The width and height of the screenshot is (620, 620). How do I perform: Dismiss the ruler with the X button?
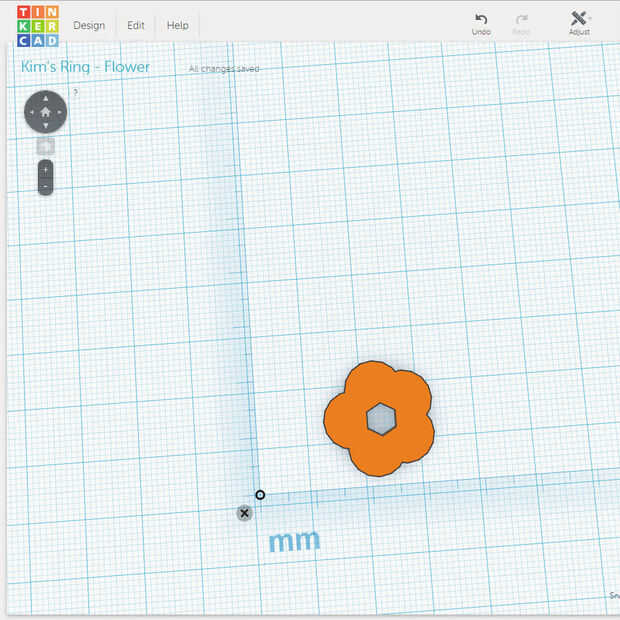pyautogui.click(x=244, y=513)
